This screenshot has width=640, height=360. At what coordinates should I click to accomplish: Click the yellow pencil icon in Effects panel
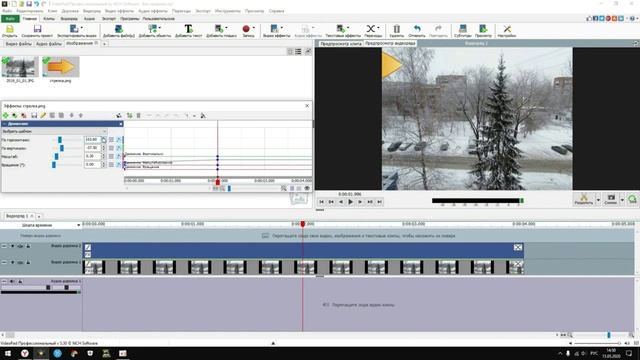(x=43, y=116)
